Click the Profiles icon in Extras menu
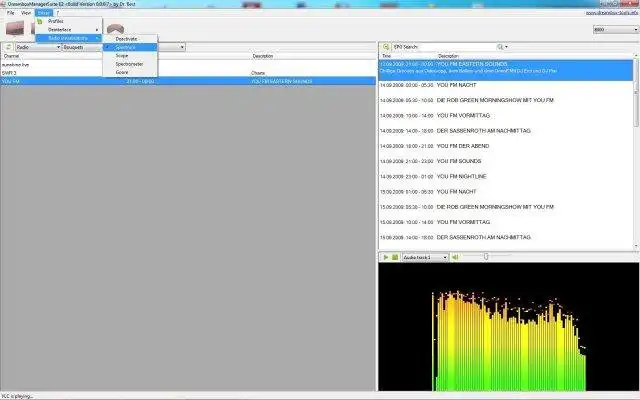Viewport: 640px width, 400px height. [40, 21]
